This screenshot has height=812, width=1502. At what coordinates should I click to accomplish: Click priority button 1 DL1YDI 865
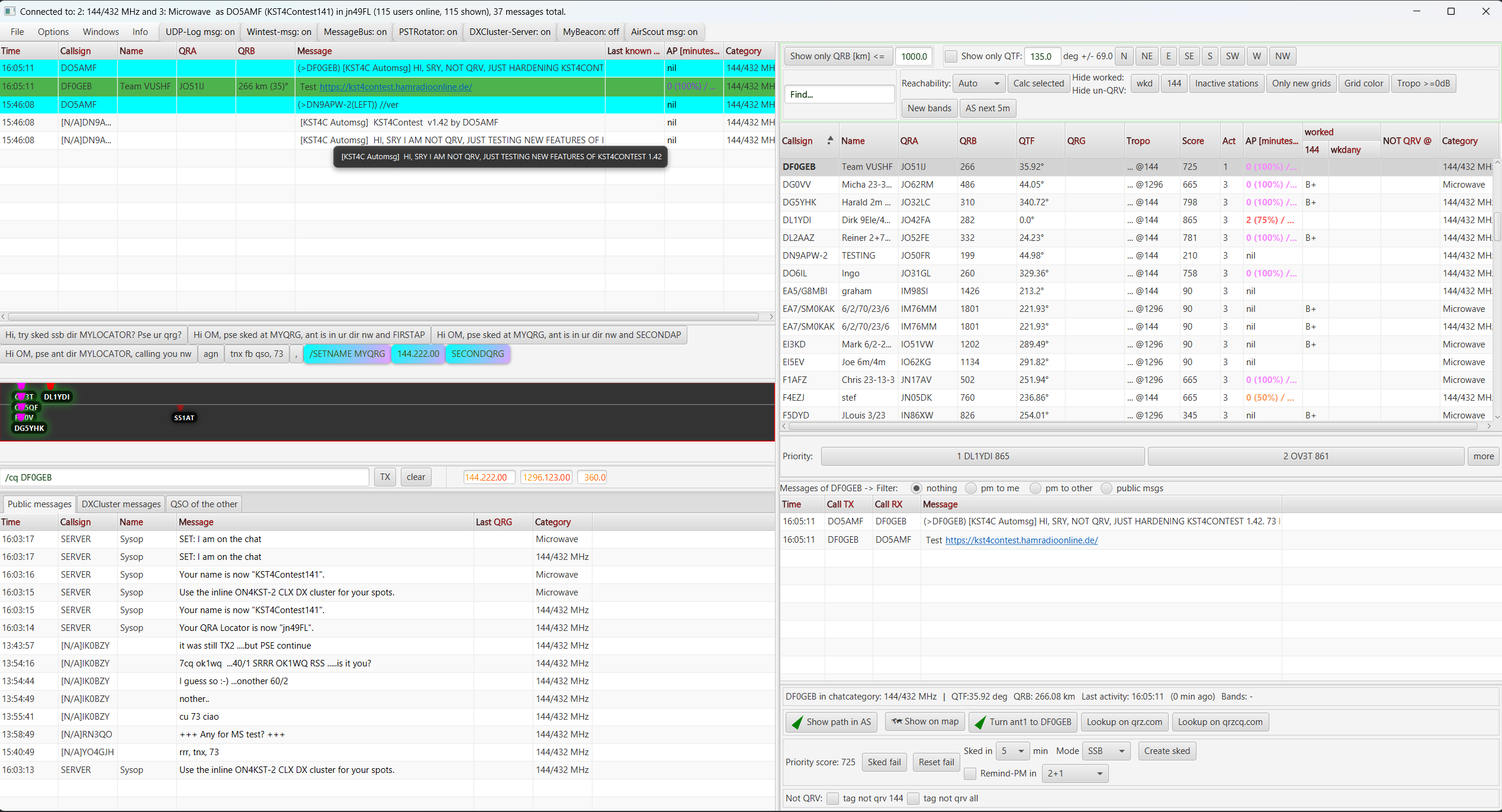pos(983,456)
